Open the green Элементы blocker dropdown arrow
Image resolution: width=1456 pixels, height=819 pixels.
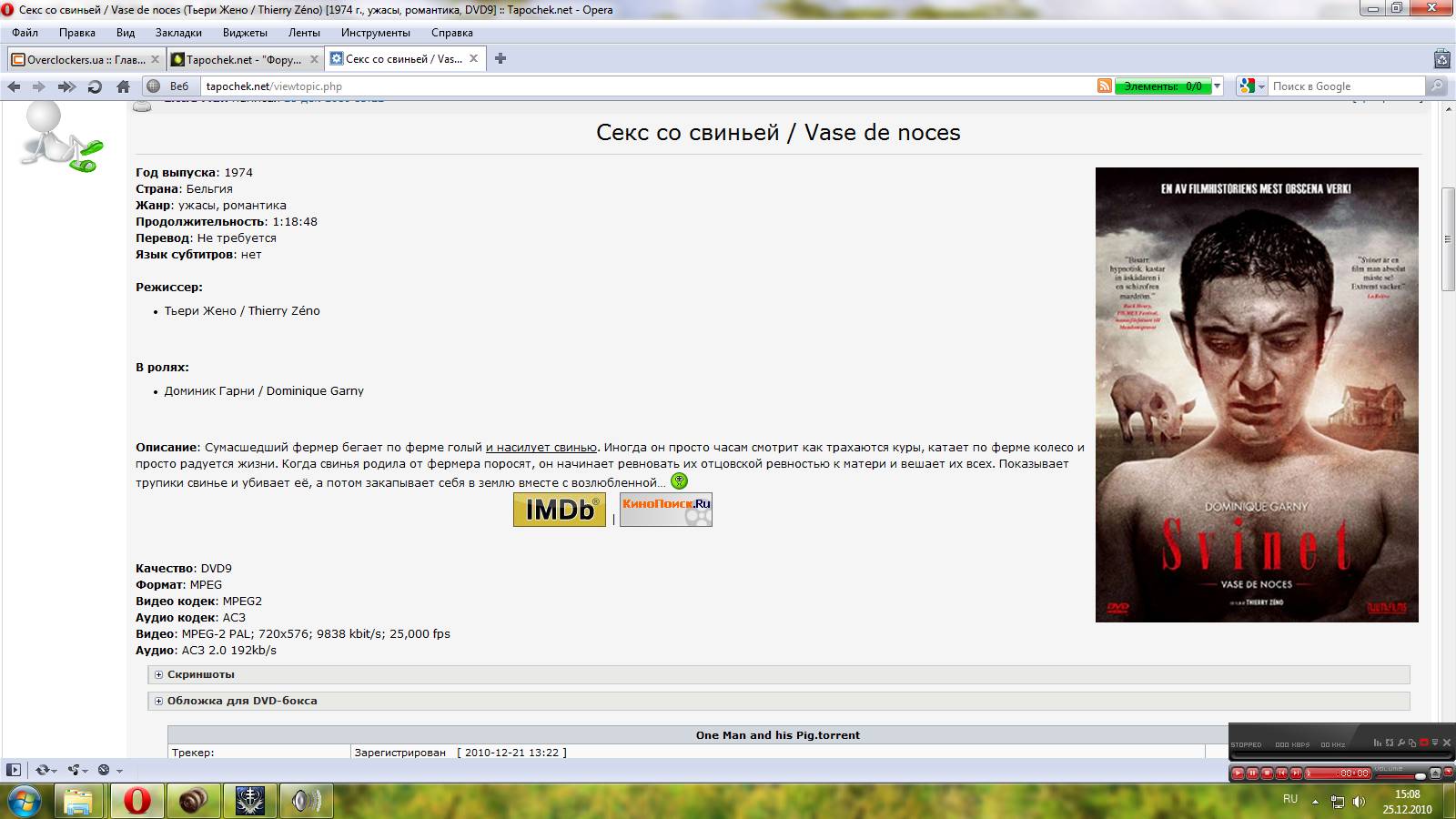[x=1217, y=86]
